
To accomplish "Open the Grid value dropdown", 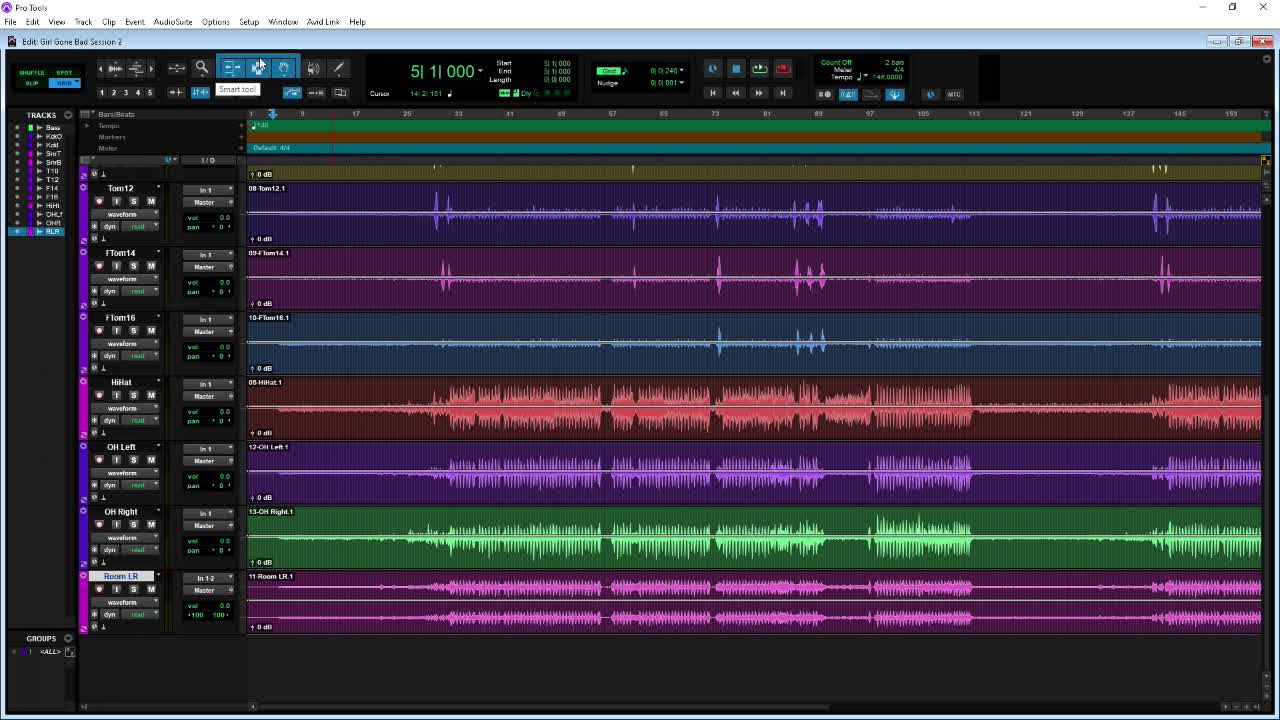I will pos(681,70).
